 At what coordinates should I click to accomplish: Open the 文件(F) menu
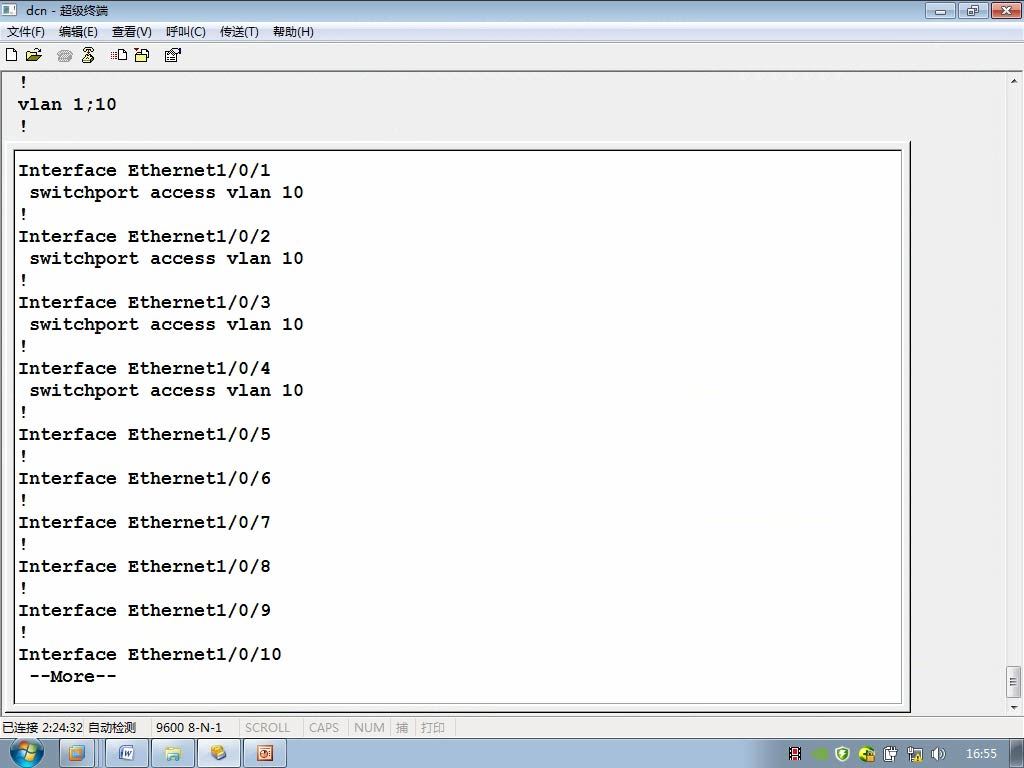tap(25, 31)
